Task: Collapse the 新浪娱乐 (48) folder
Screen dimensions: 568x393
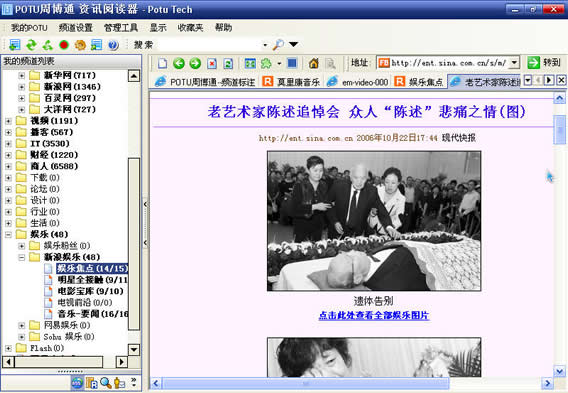Action: point(22,258)
